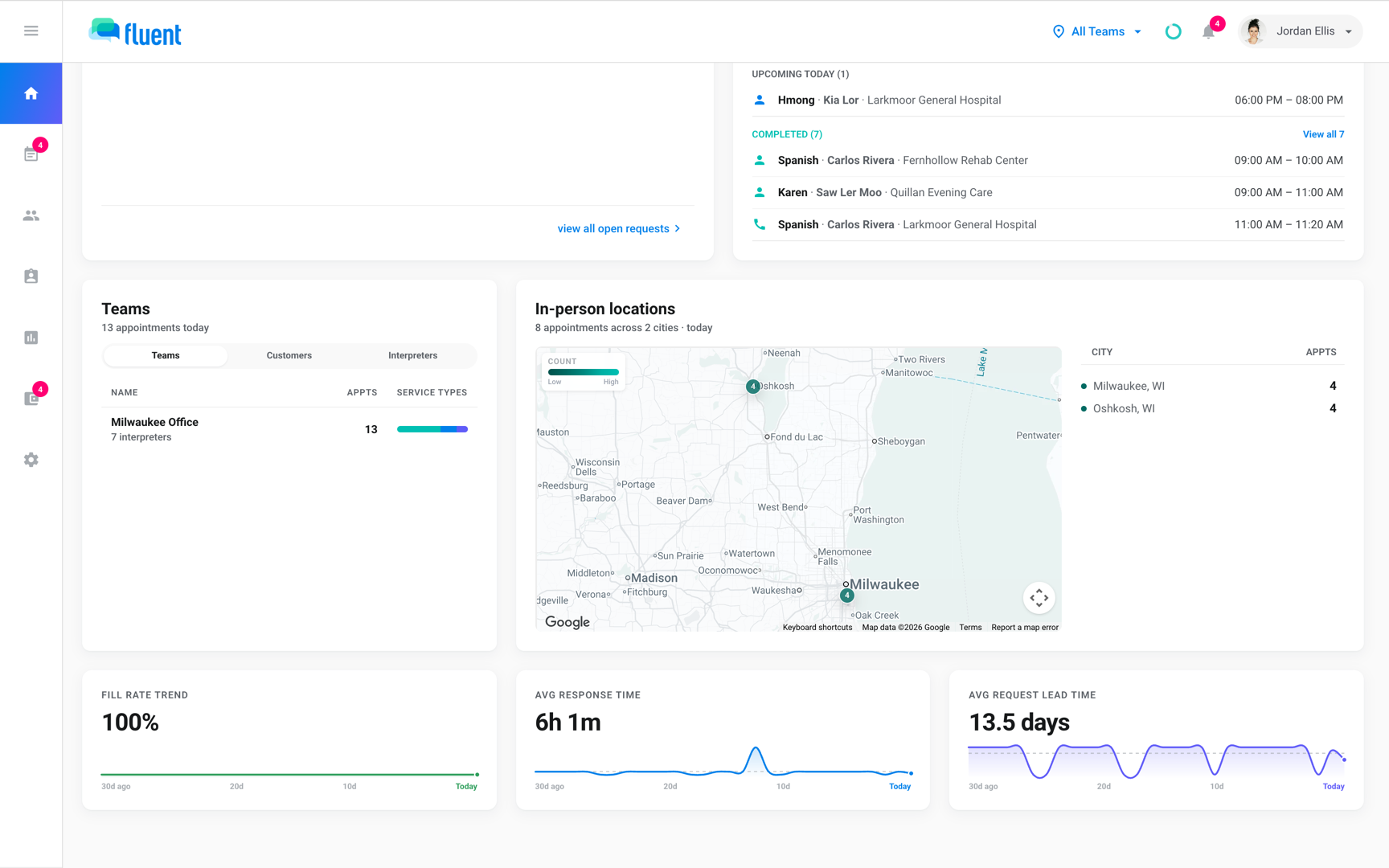Click the fluent logo
Image resolution: width=1389 pixels, height=868 pixels.
tap(135, 32)
